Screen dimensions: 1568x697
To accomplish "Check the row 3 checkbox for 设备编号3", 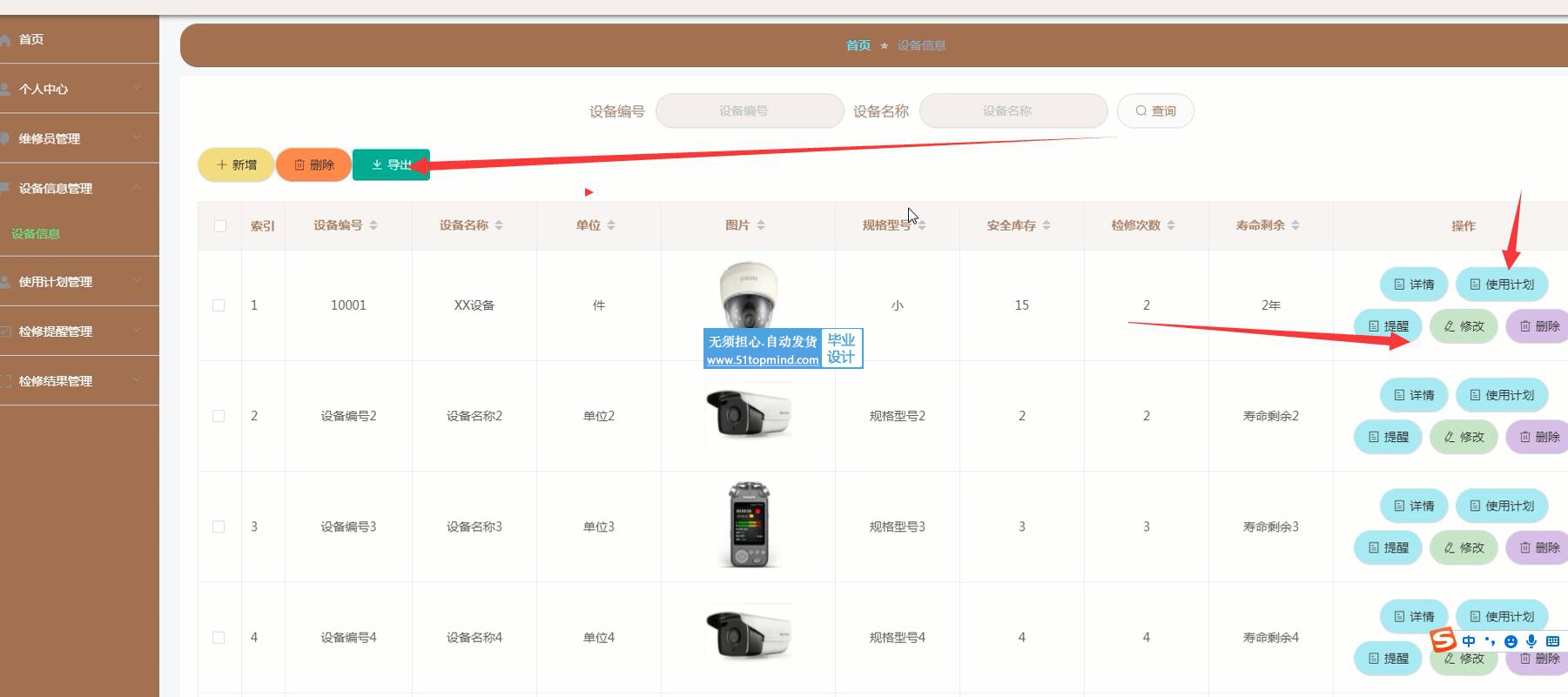I will 219,526.
